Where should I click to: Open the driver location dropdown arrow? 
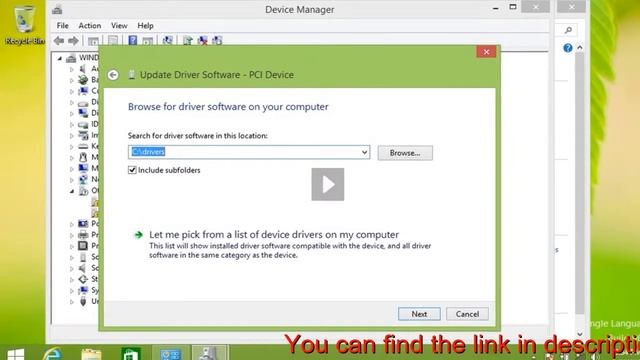click(x=364, y=152)
